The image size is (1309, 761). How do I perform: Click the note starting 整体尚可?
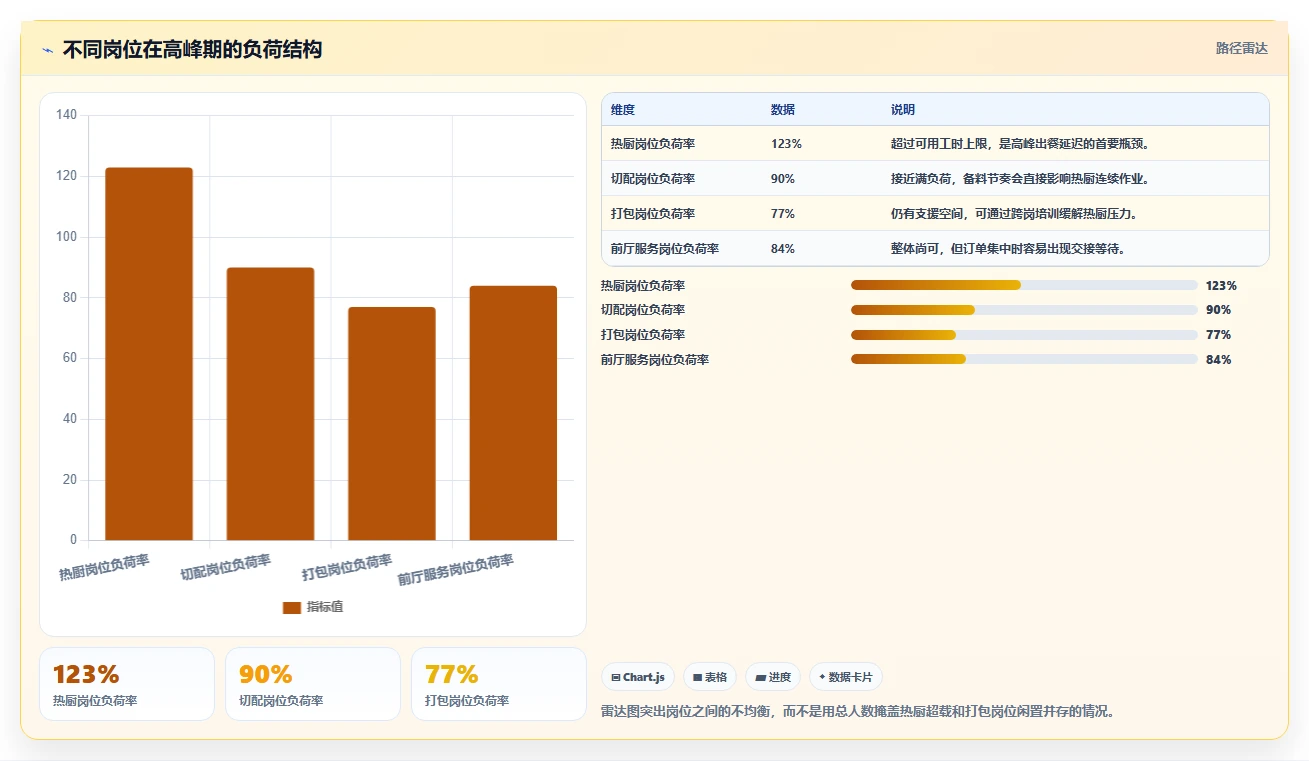tap(1008, 249)
